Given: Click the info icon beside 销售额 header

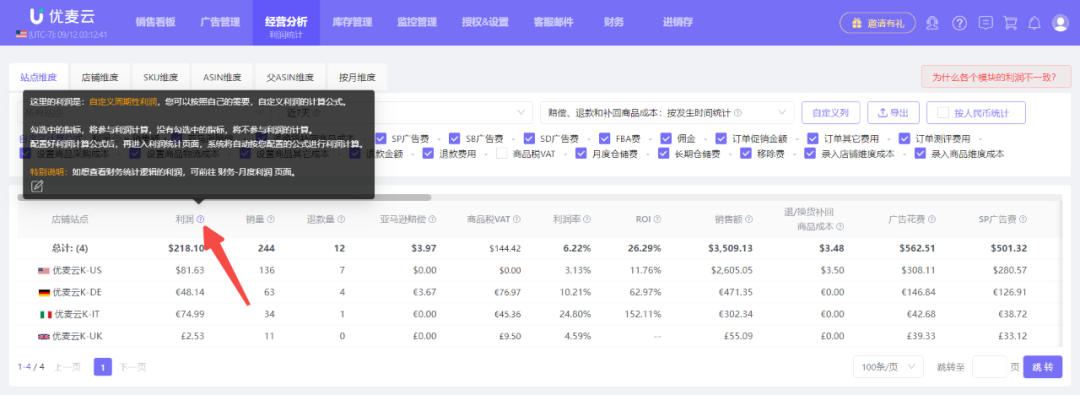Looking at the screenshot, I should (x=749, y=219).
